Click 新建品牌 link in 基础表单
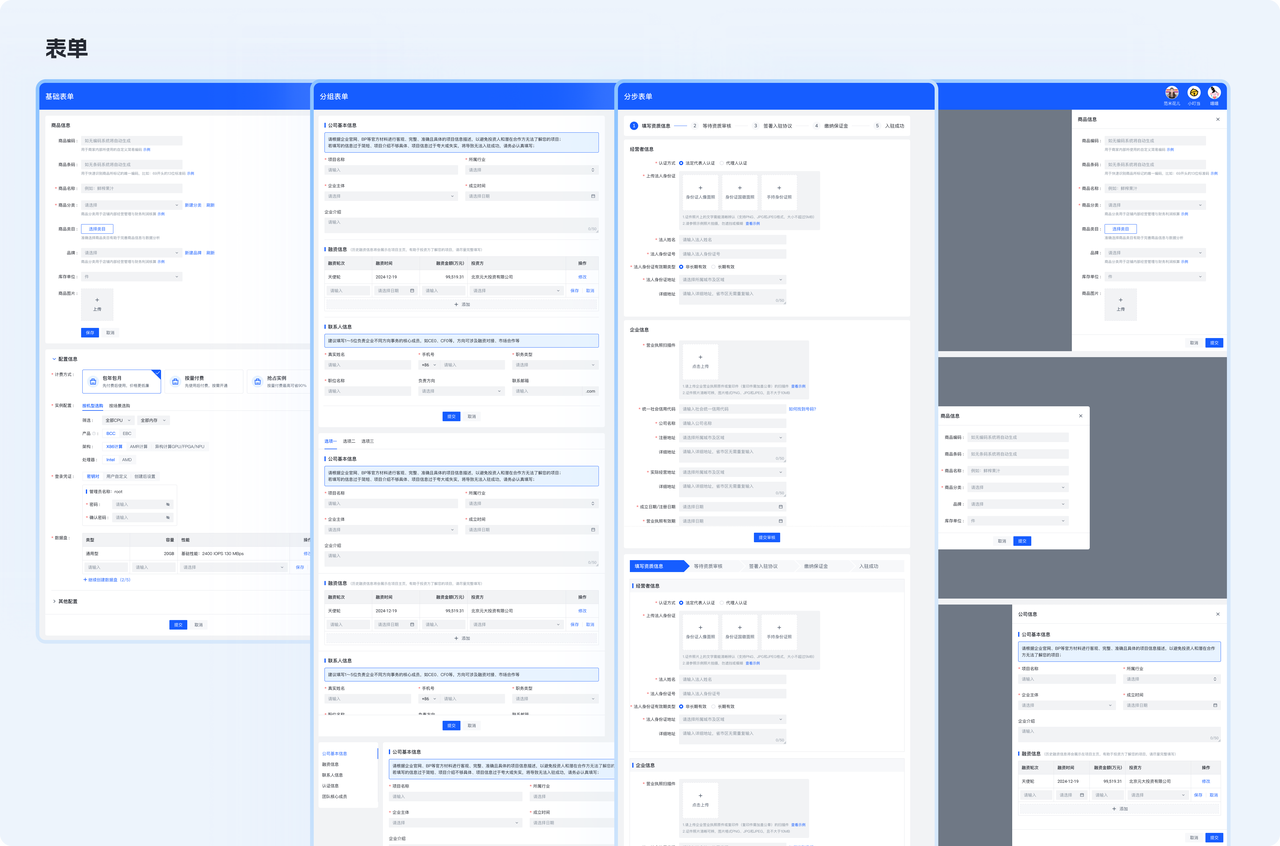The width and height of the screenshot is (1280, 846). (x=193, y=253)
